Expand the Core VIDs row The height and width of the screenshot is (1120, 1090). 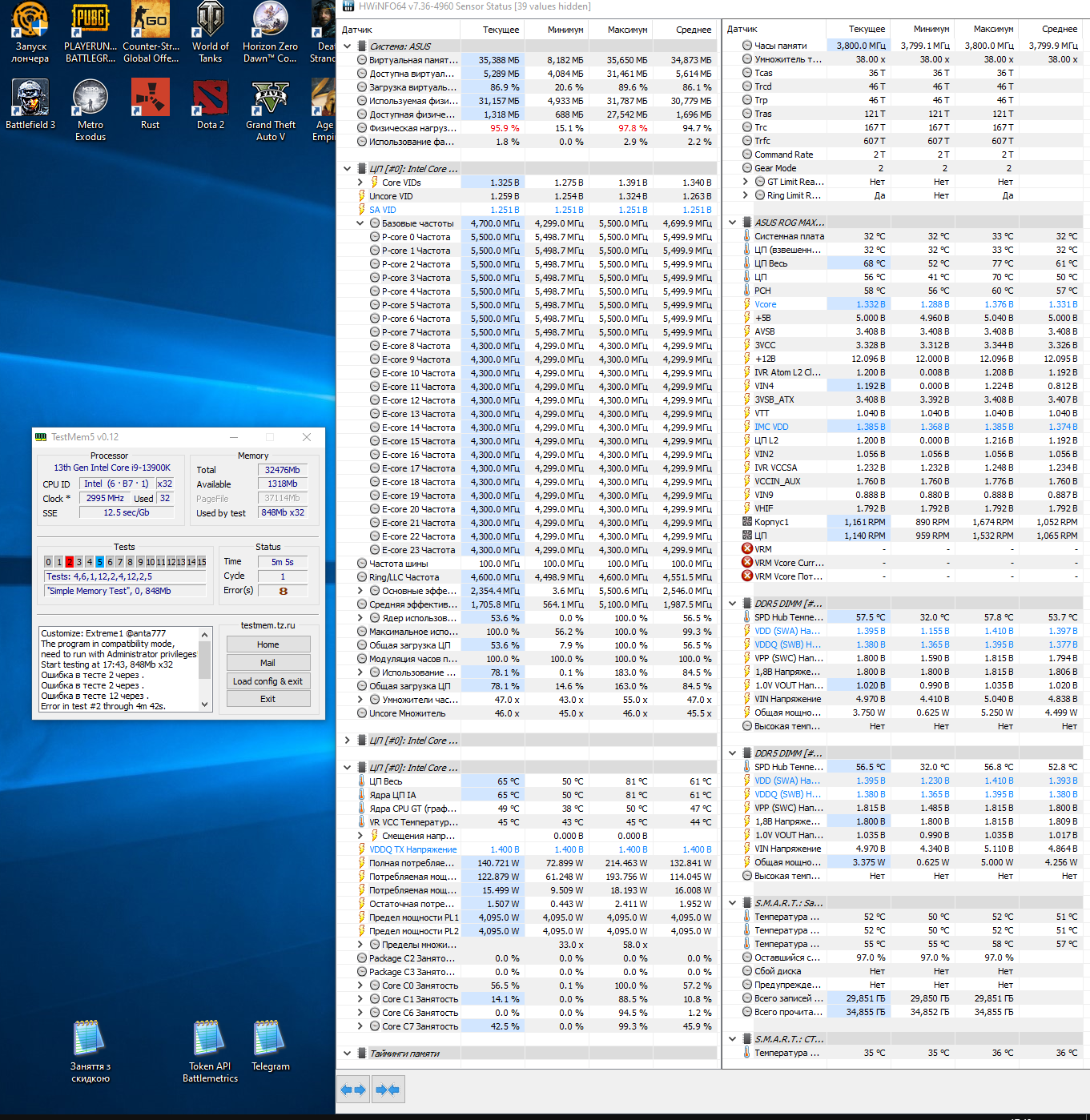click(360, 183)
